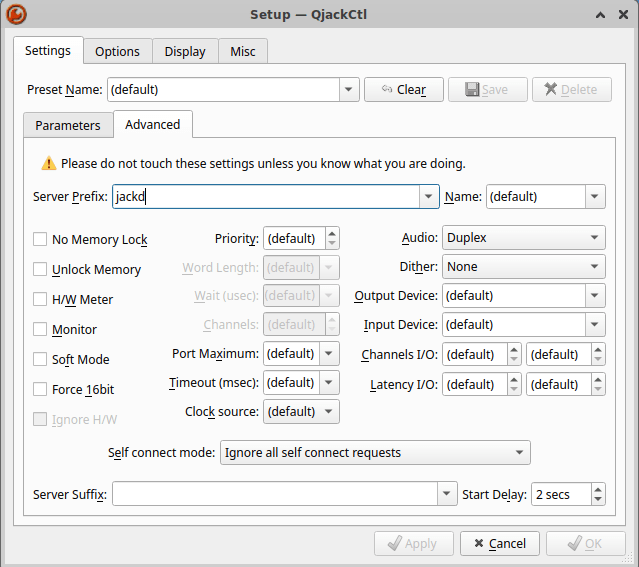
Task: Click the OK button
Action: click(586, 543)
